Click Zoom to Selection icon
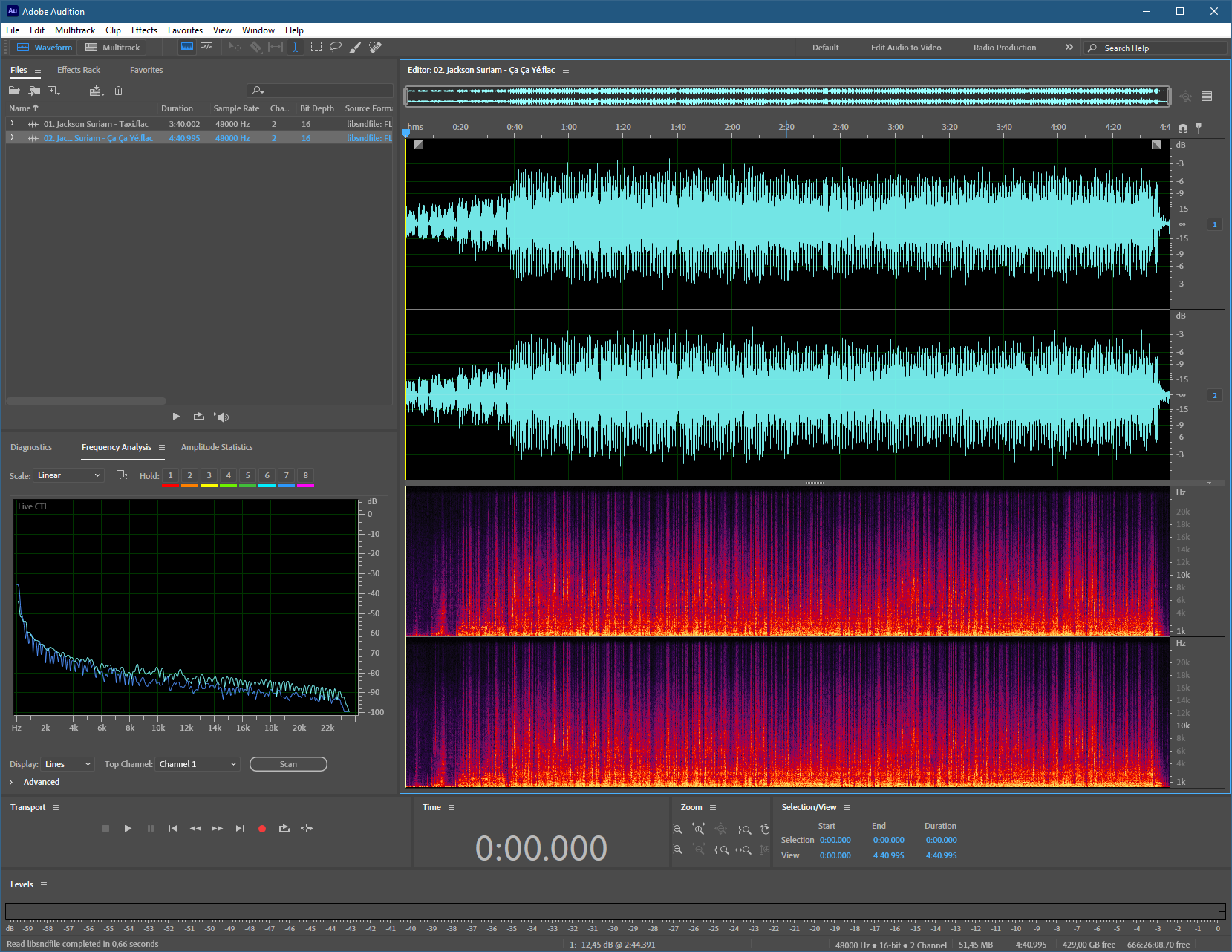The height and width of the screenshot is (952, 1232). click(743, 850)
